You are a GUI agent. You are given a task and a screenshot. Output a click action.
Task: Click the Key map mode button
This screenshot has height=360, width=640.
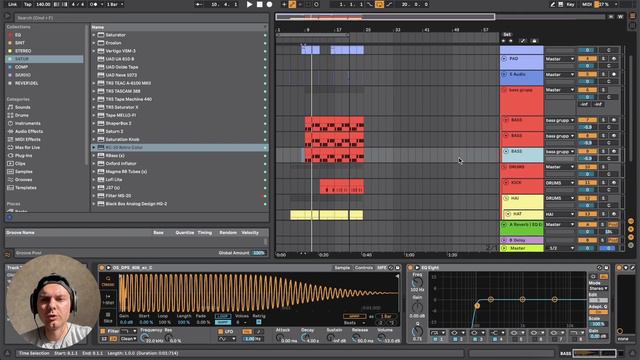[570, 4]
